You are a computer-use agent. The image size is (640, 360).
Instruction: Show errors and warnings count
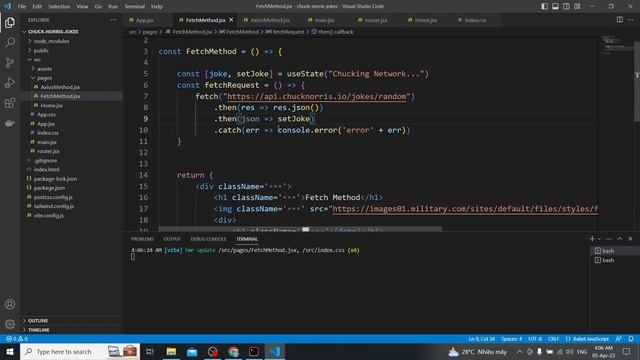17,339
